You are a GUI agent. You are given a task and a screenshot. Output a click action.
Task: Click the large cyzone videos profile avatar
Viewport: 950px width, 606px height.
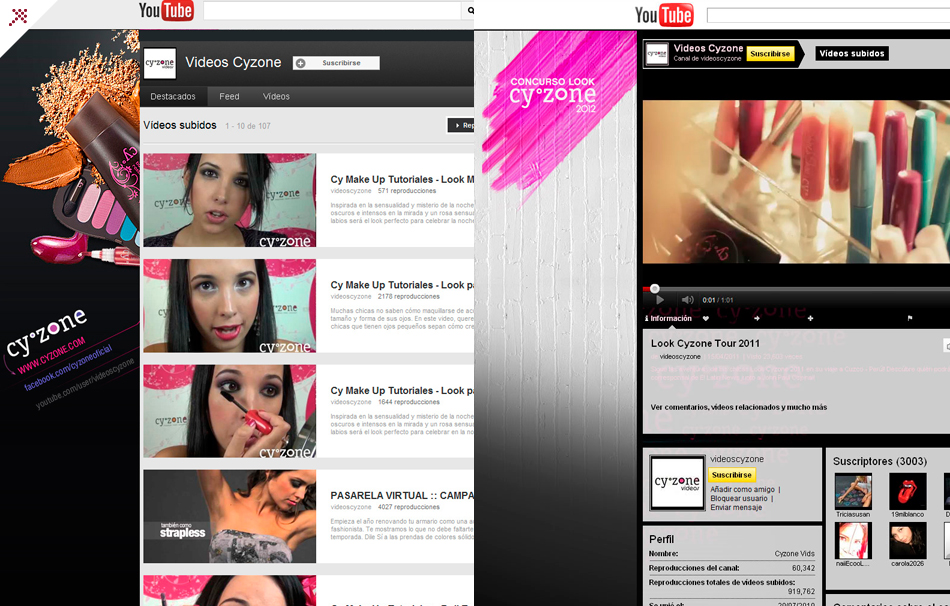tap(677, 483)
